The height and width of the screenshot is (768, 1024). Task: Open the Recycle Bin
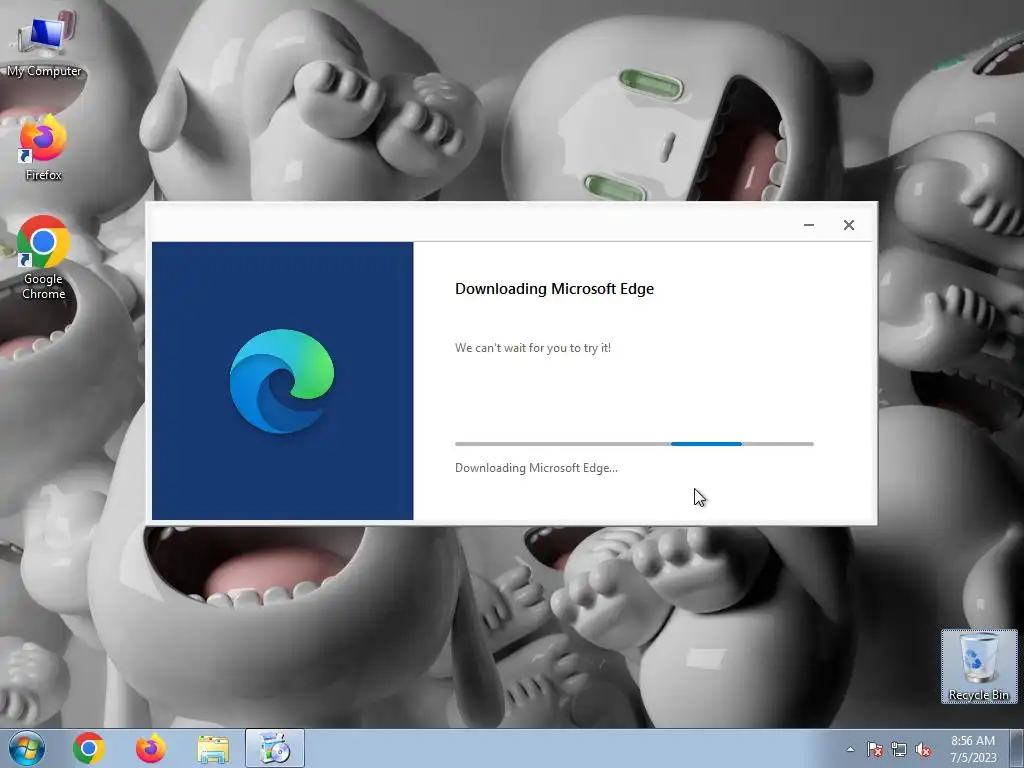pyautogui.click(x=978, y=667)
